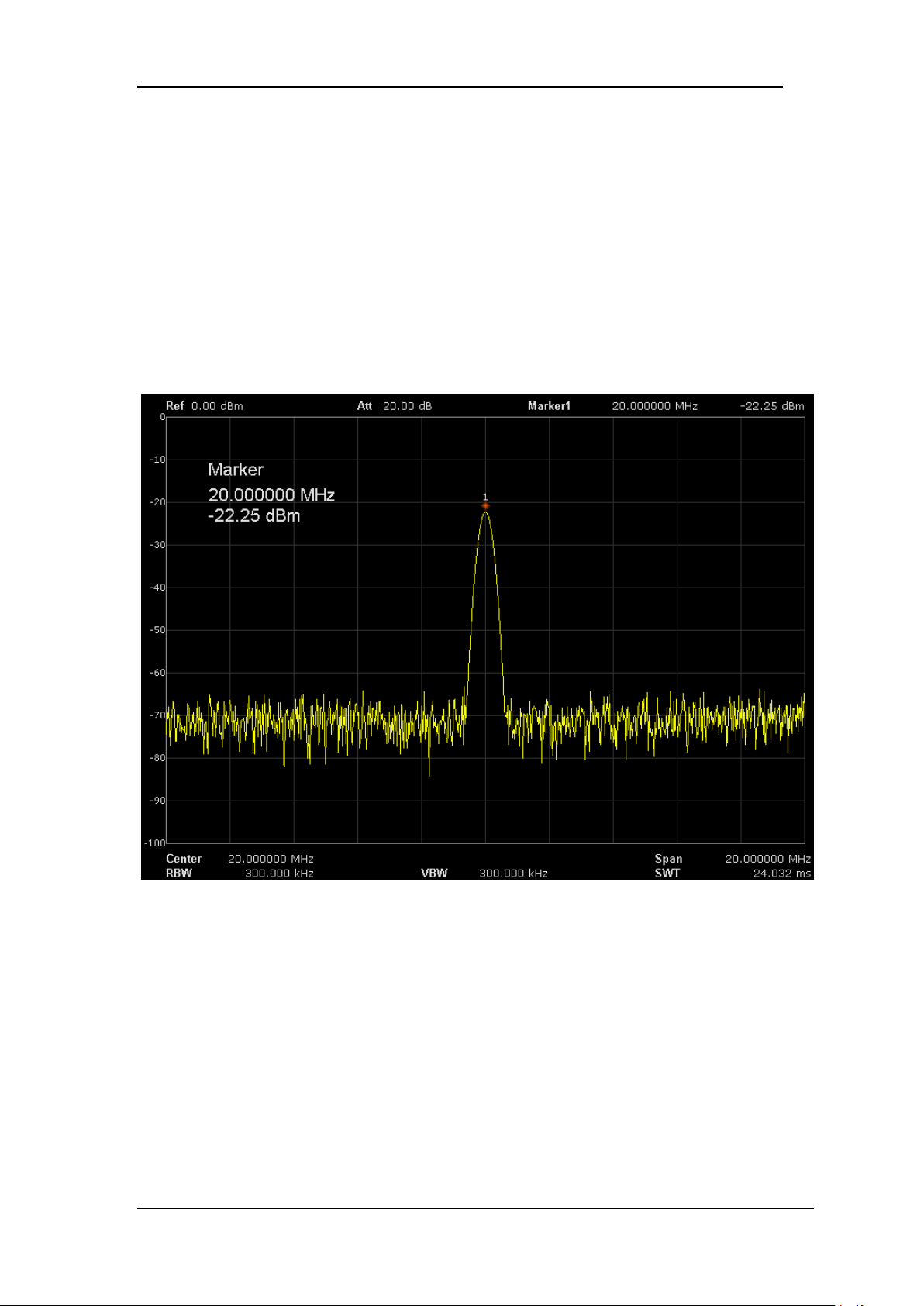
Task: Select the header frequency 20.000000 MHz readout
Action: coord(655,406)
